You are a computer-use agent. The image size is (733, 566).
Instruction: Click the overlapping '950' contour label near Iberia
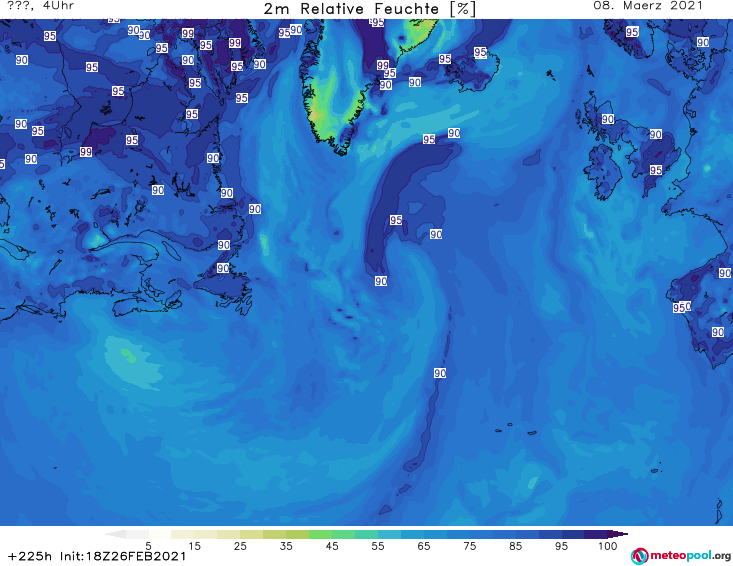(x=682, y=308)
